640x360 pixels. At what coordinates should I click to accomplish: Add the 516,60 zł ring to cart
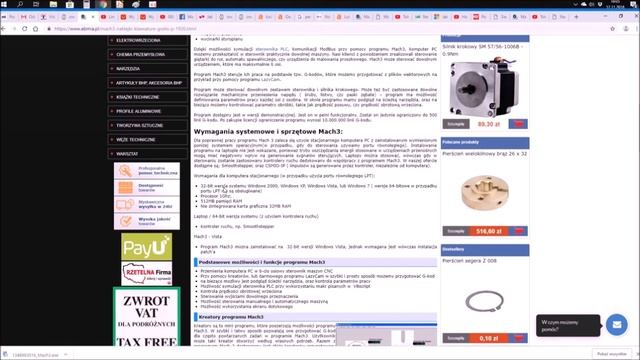point(518,231)
